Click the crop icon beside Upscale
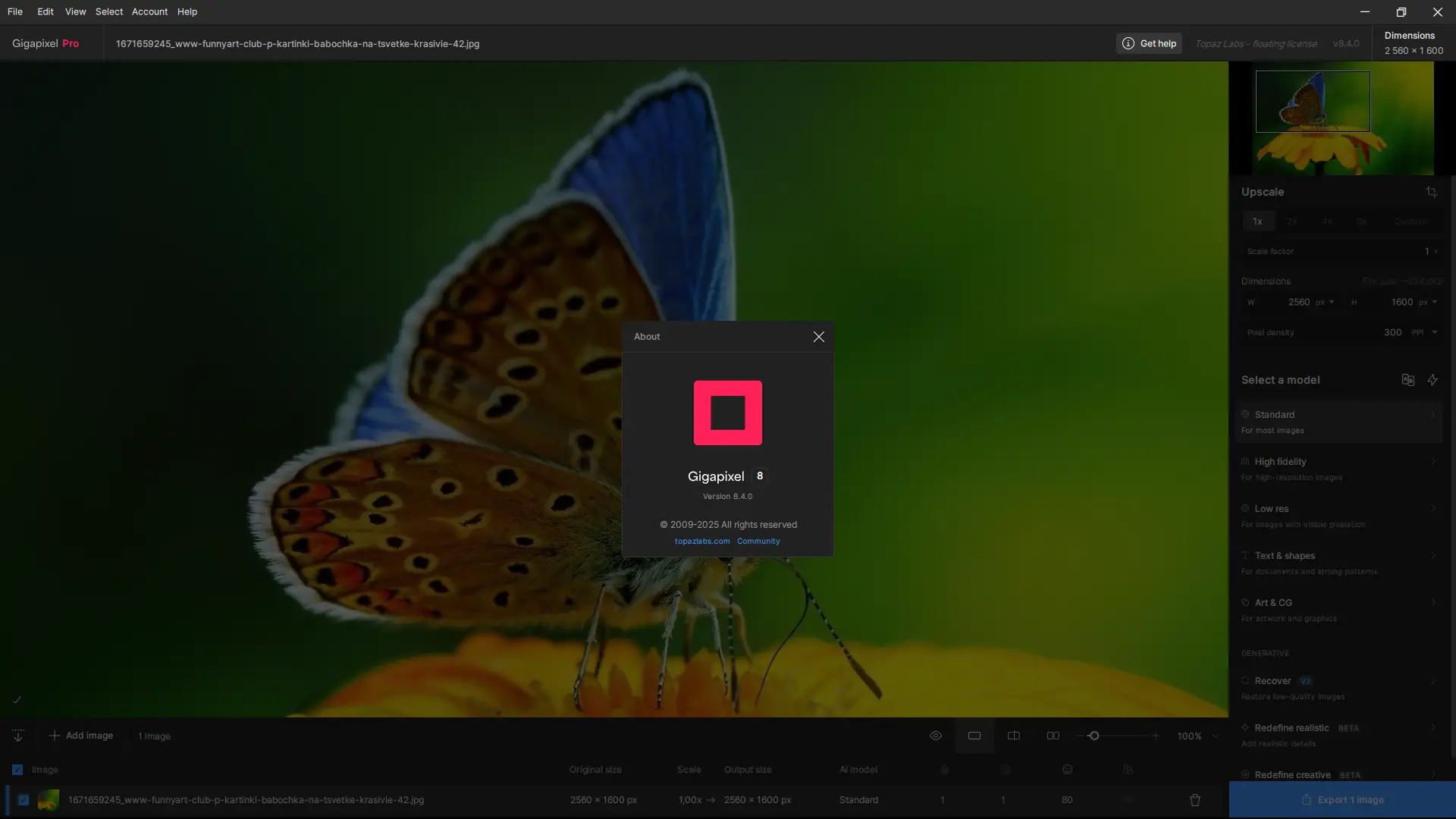This screenshot has height=819, width=1456. (1431, 192)
